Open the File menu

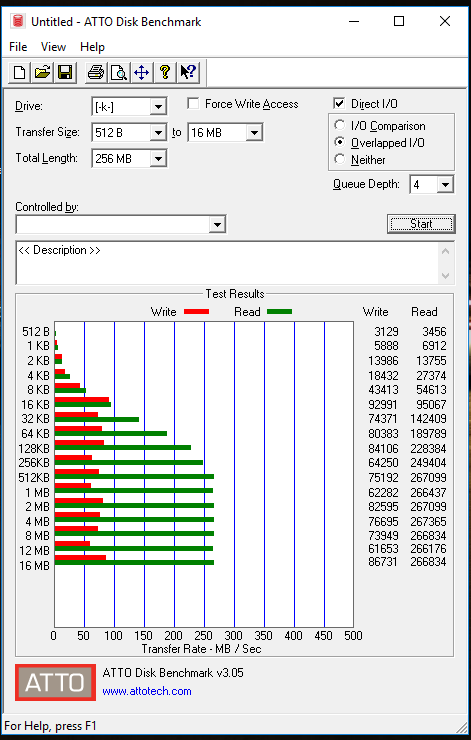pos(18,47)
